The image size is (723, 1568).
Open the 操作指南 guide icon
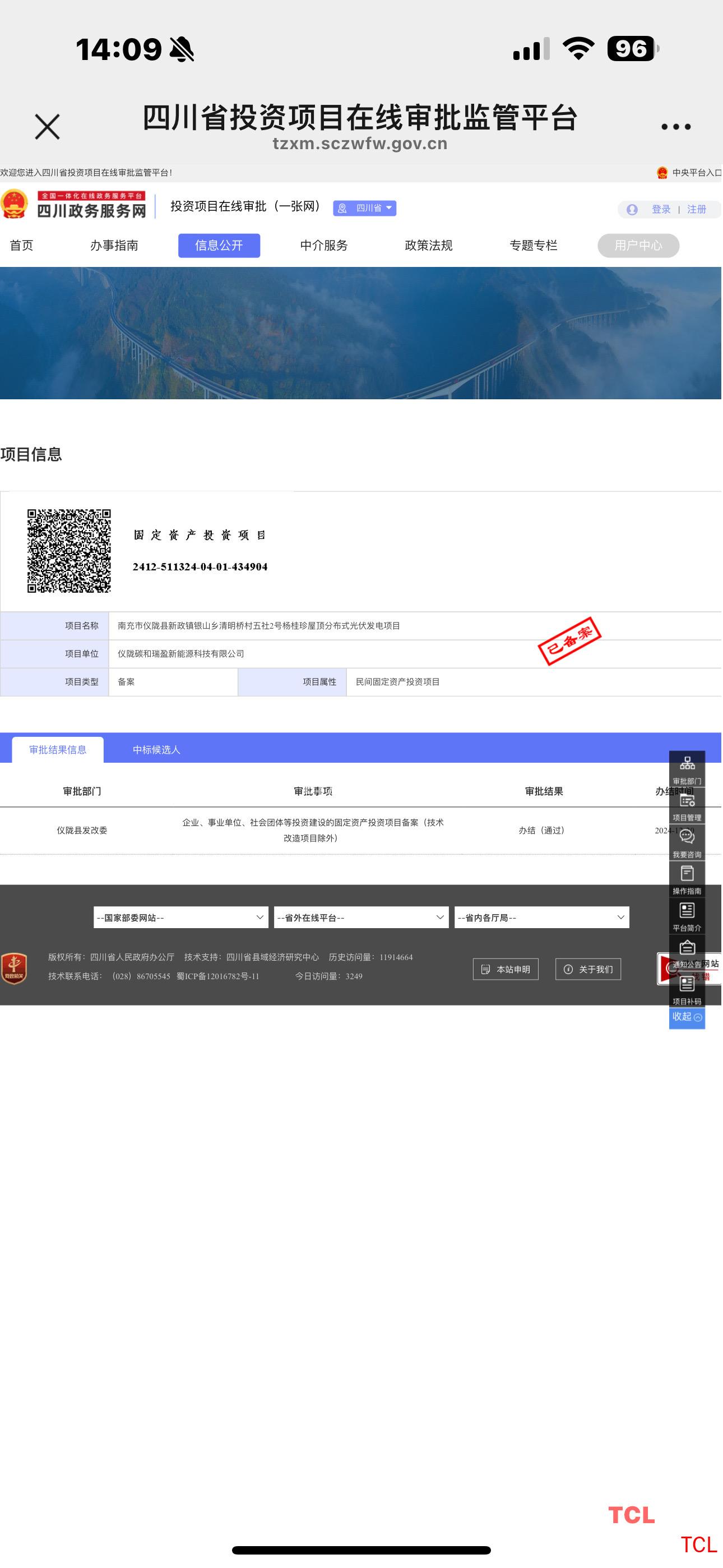click(687, 879)
